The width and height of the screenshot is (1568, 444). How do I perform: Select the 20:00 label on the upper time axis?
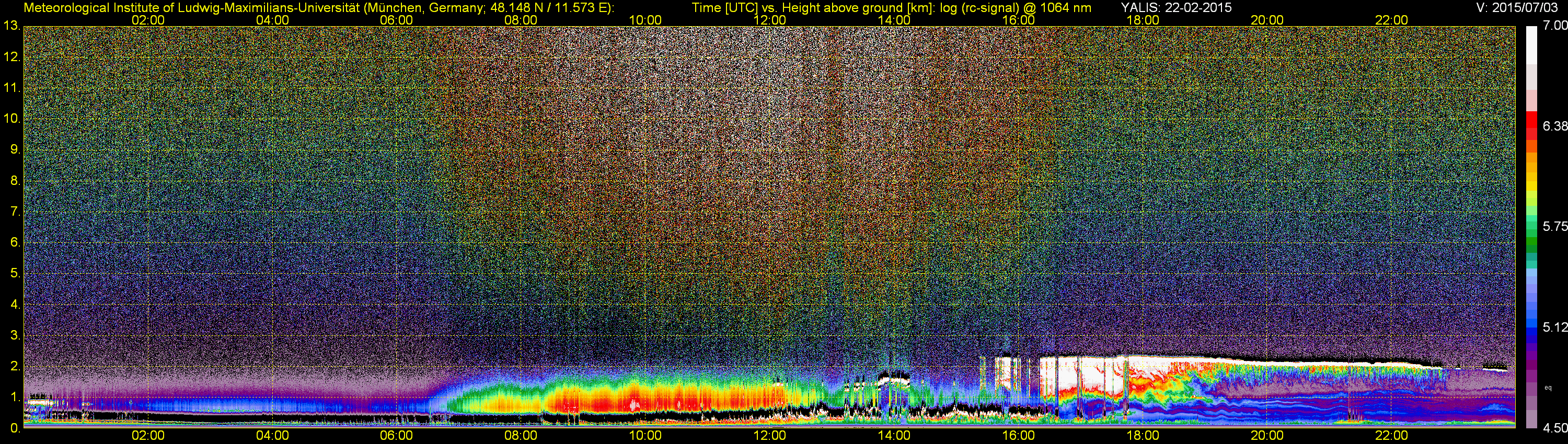point(1267,20)
